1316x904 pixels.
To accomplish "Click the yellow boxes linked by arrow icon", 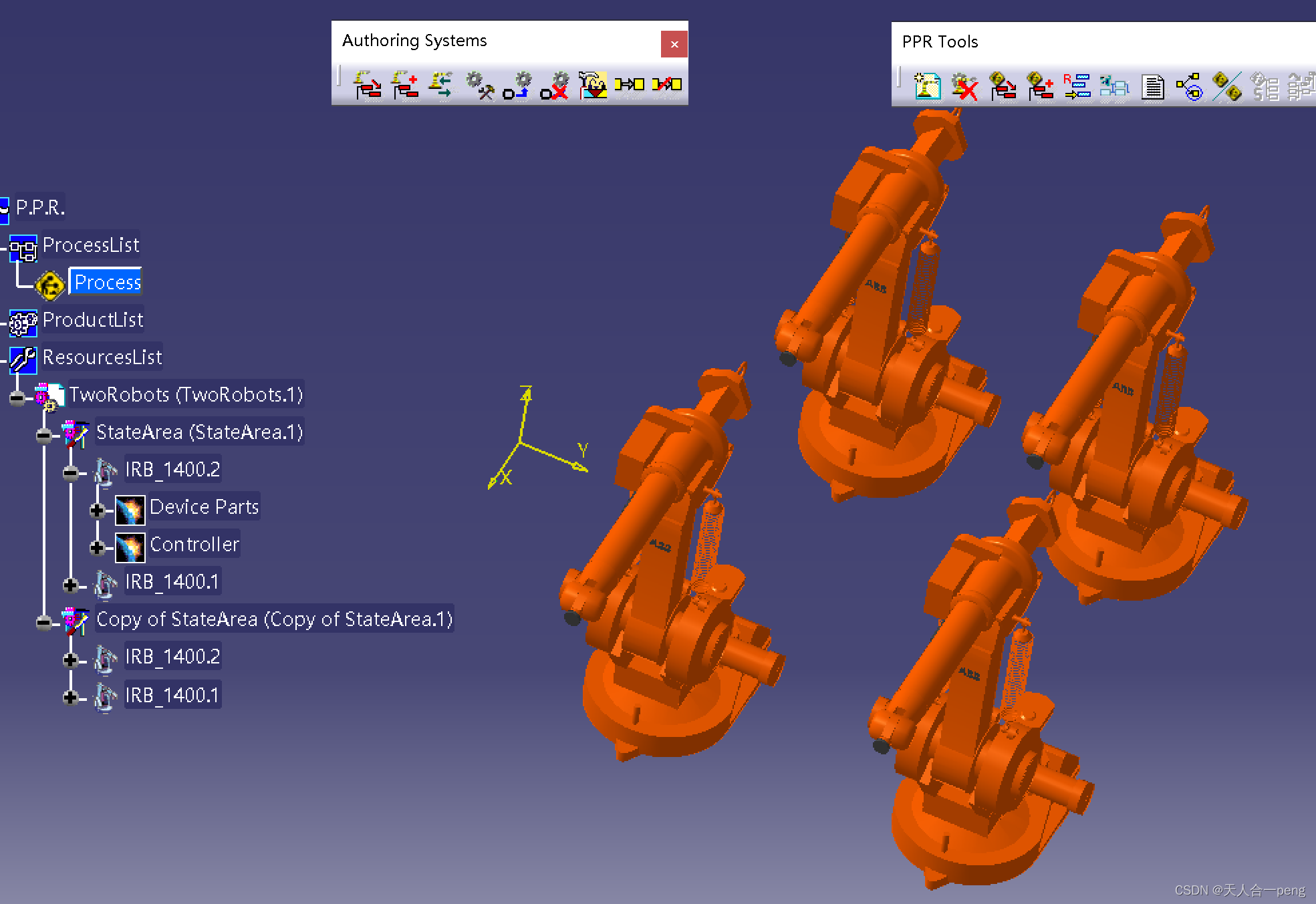I will point(629,84).
